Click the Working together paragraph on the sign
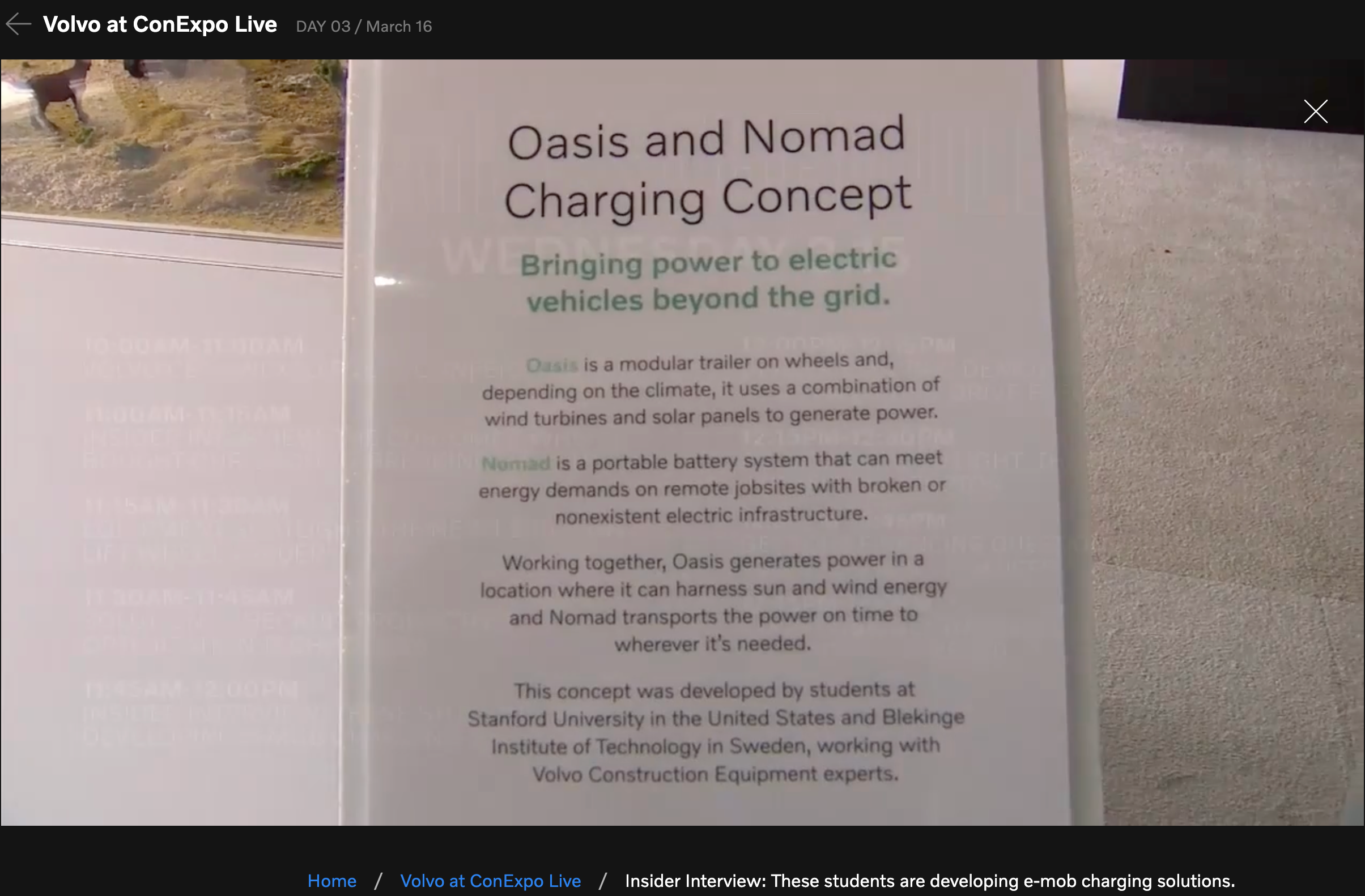1365x896 pixels. [x=713, y=602]
